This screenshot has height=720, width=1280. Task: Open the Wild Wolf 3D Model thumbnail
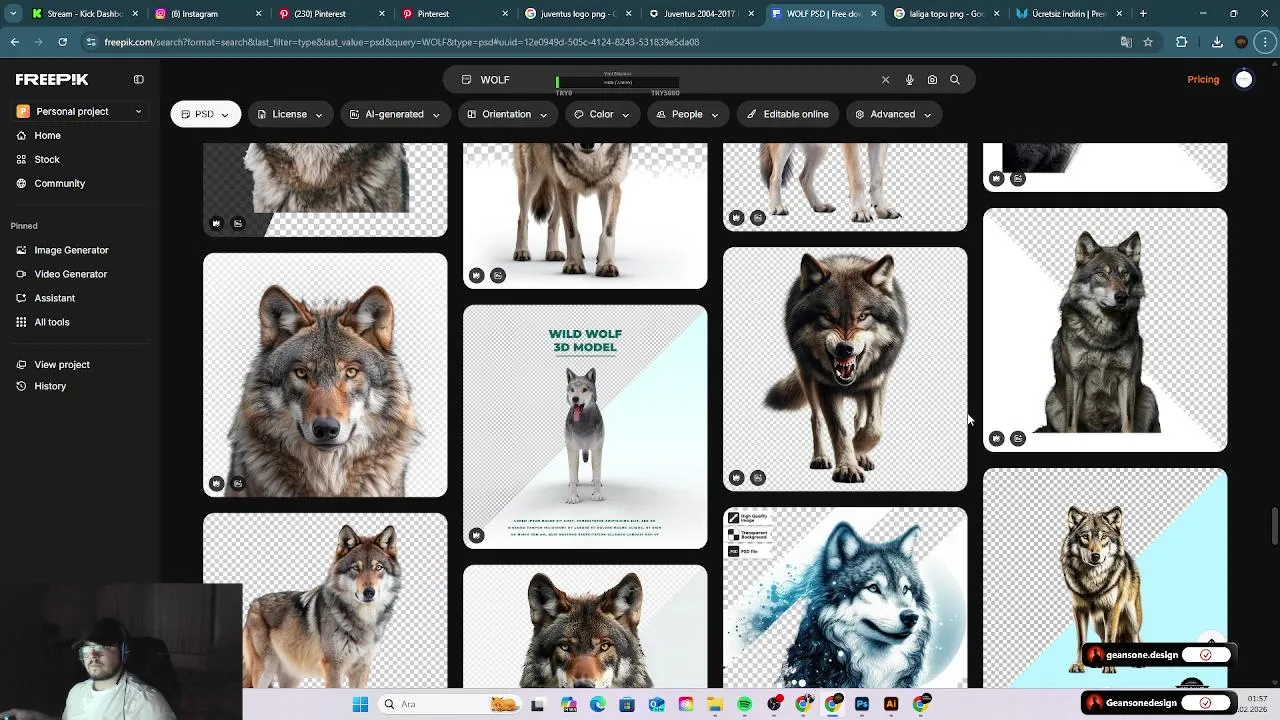(x=585, y=427)
